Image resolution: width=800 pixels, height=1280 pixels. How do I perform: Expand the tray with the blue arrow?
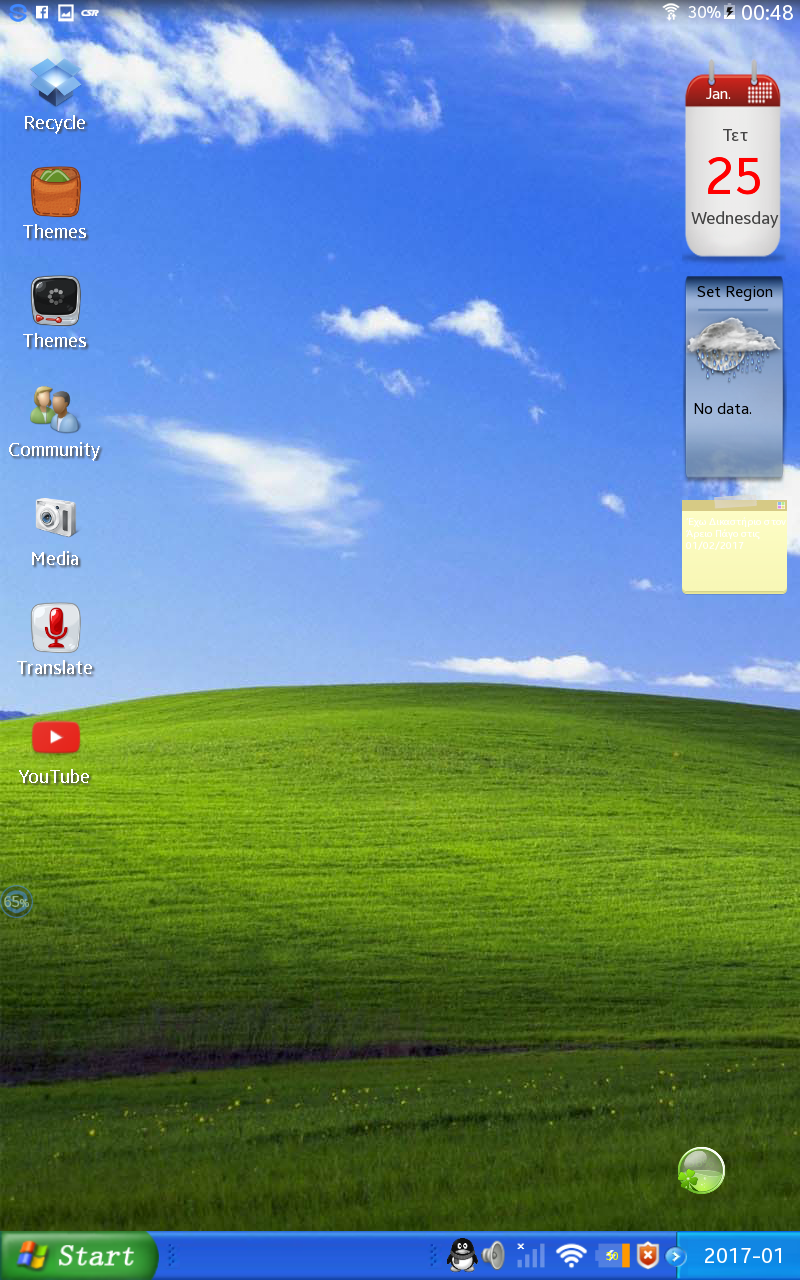click(x=676, y=1256)
